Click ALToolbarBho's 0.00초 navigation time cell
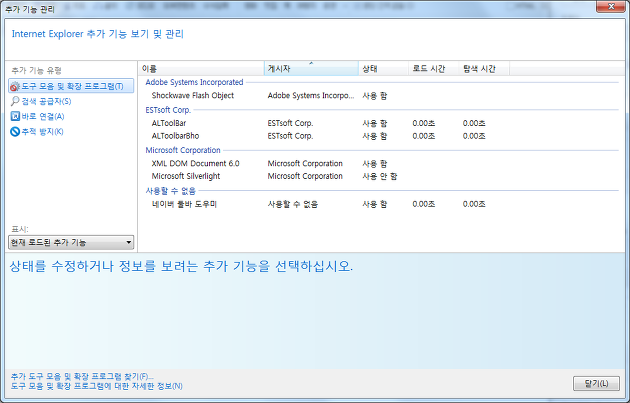This screenshot has height=403, width=630. pos(474,136)
